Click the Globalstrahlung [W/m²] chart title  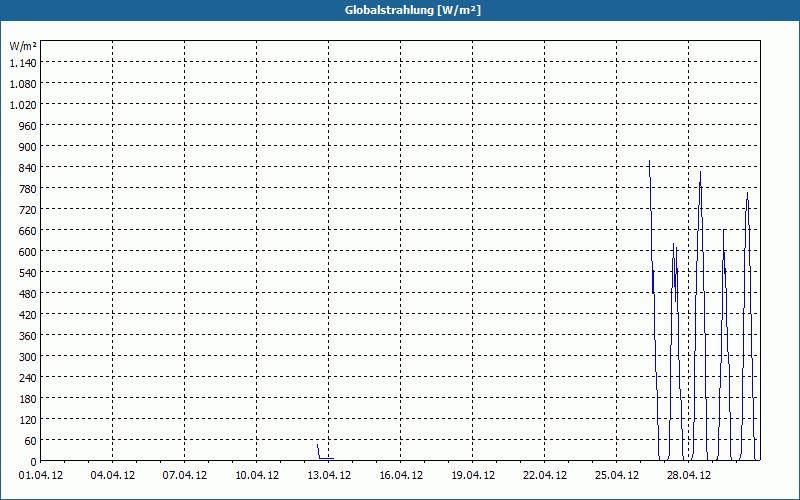(x=413, y=10)
